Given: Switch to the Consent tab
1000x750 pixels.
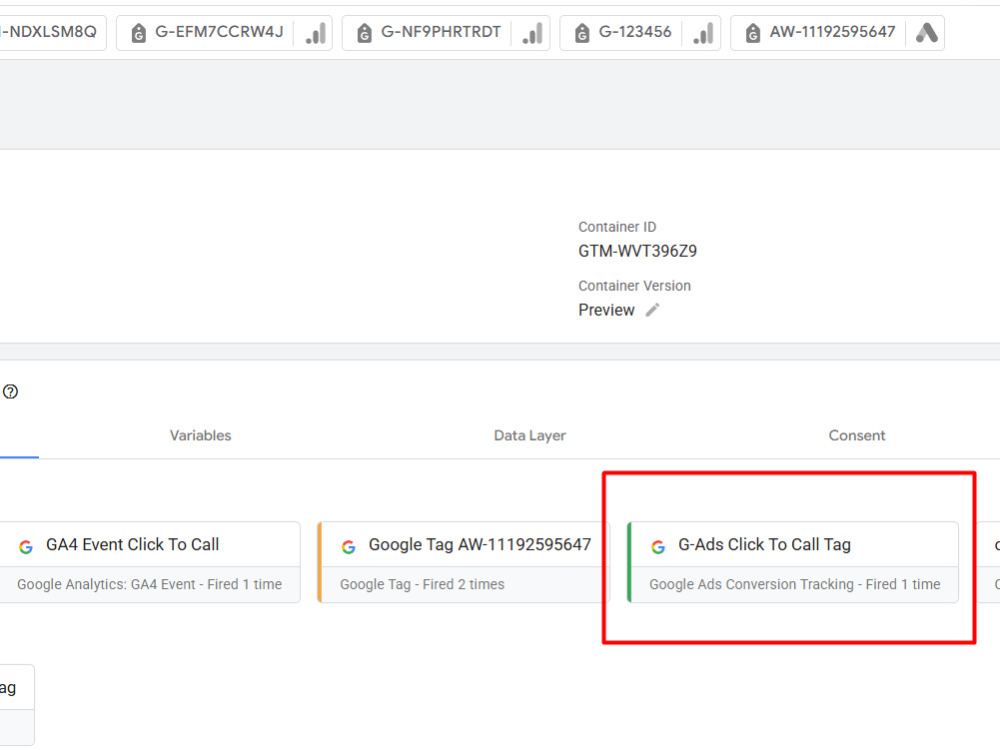Looking at the screenshot, I should [x=857, y=436].
